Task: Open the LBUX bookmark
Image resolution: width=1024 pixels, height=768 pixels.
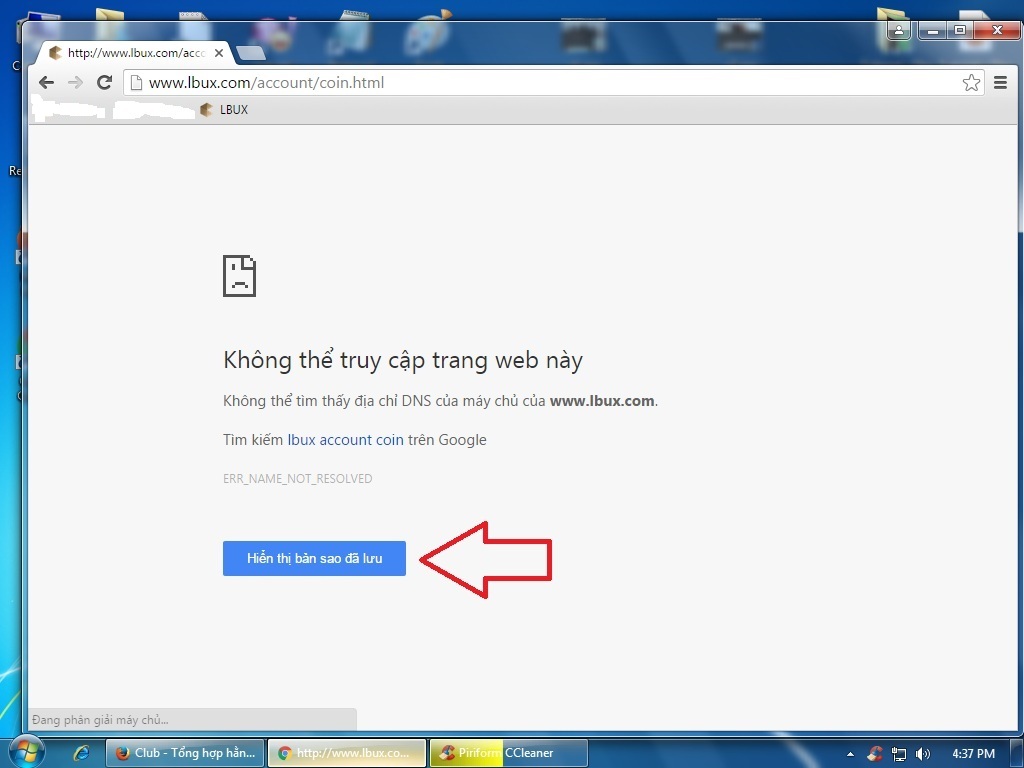Action: [x=224, y=110]
